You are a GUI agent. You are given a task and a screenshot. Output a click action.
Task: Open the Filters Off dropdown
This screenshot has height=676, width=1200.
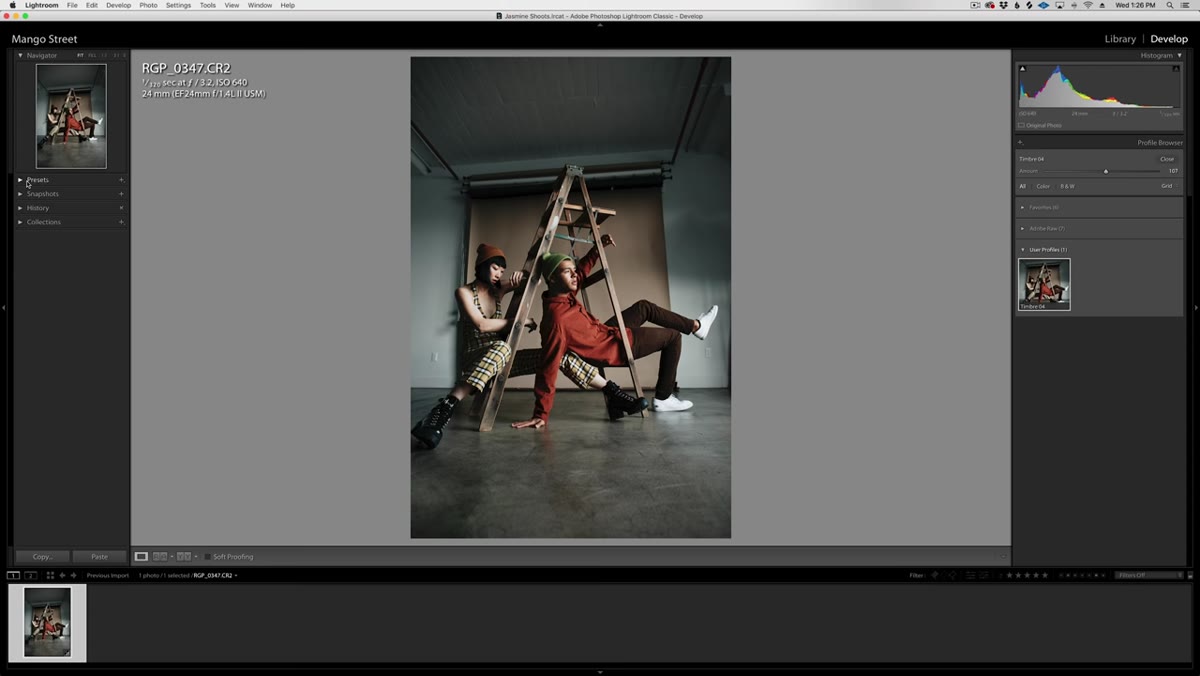coord(1149,575)
